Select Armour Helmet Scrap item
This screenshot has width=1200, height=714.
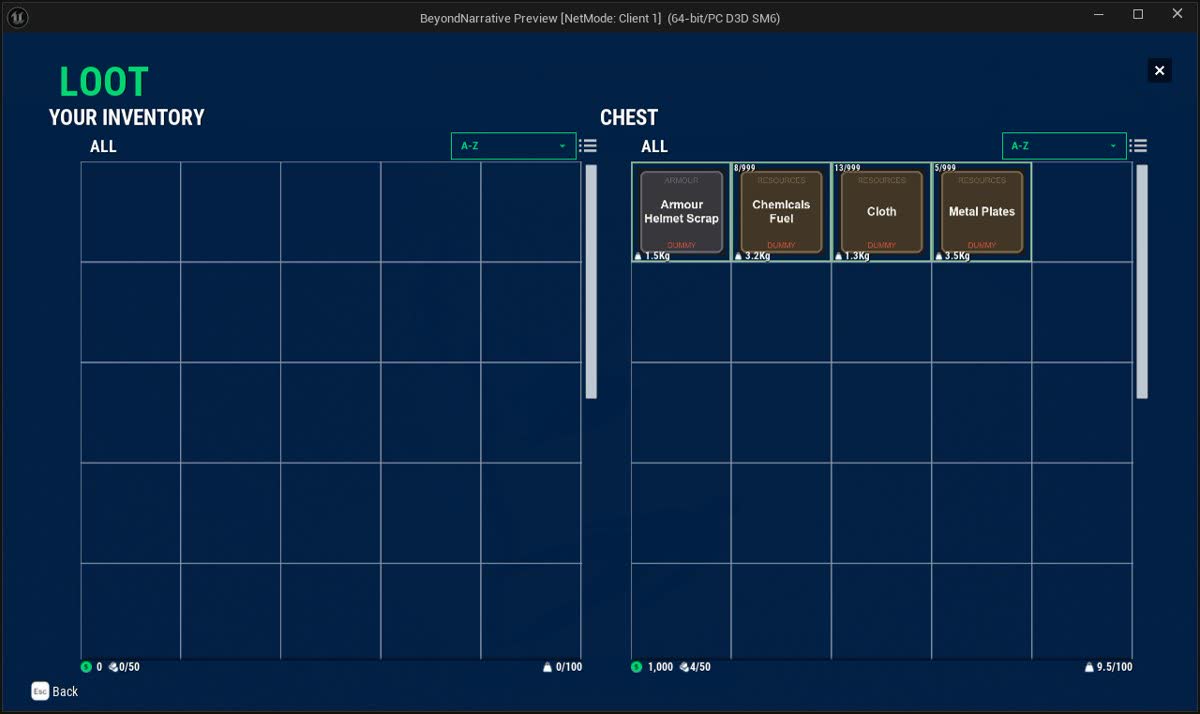pos(681,212)
